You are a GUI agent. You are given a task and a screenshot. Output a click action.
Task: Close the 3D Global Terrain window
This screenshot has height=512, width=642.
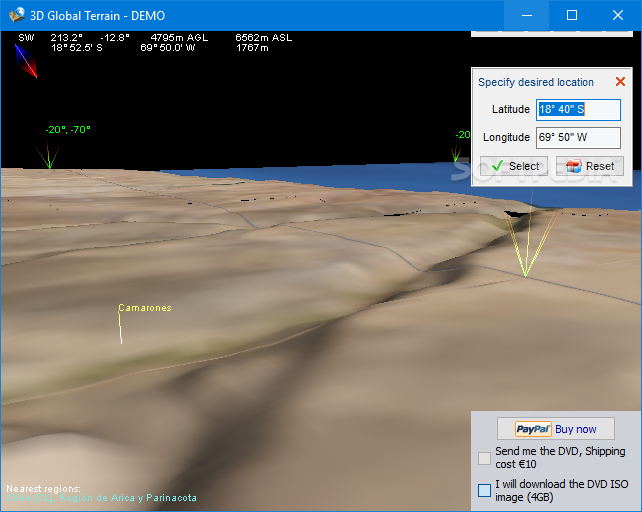(x=618, y=16)
